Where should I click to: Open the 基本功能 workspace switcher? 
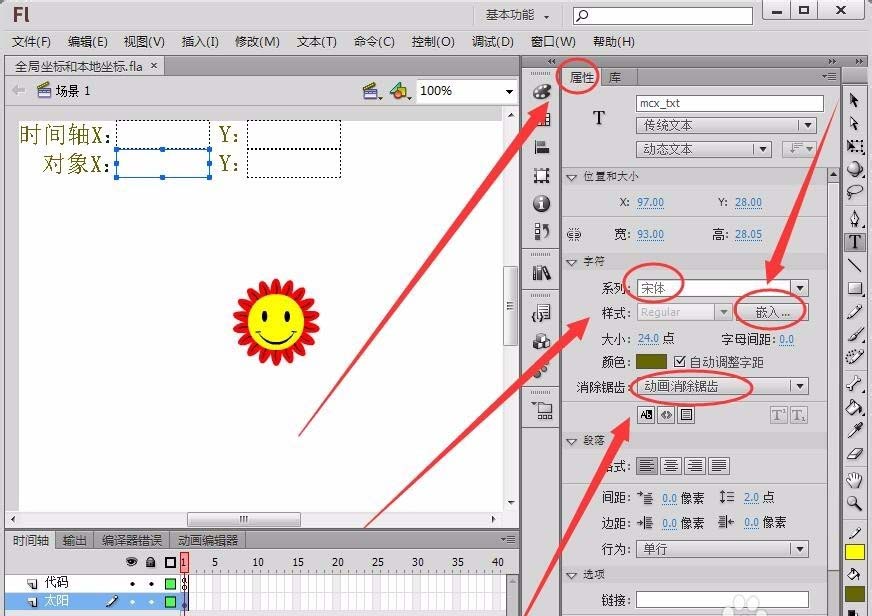tap(517, 16)
